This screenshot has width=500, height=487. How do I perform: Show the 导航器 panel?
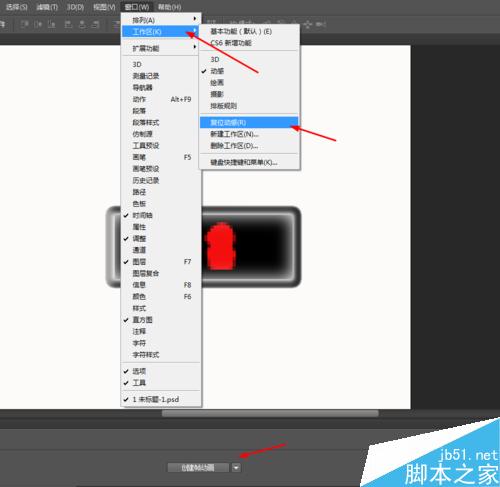(x=161, y=88)
